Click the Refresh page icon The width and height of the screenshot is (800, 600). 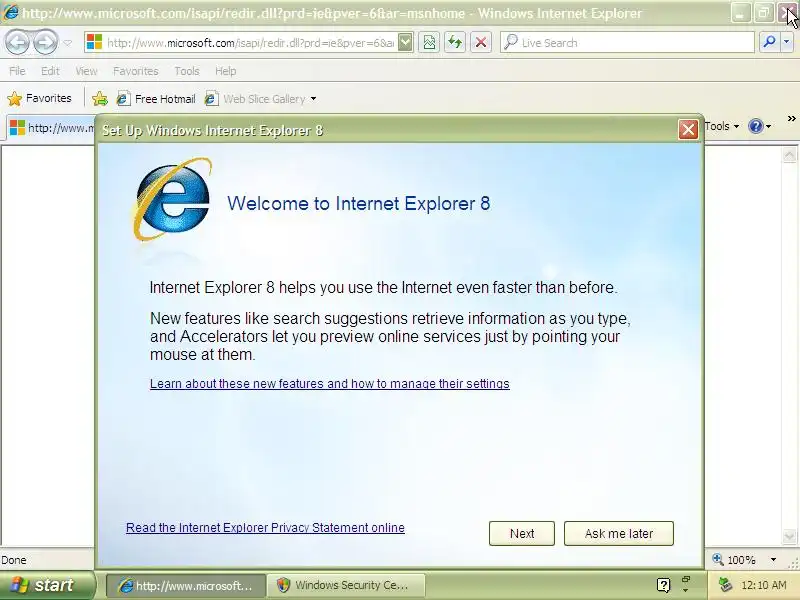[x=455, y=43]
